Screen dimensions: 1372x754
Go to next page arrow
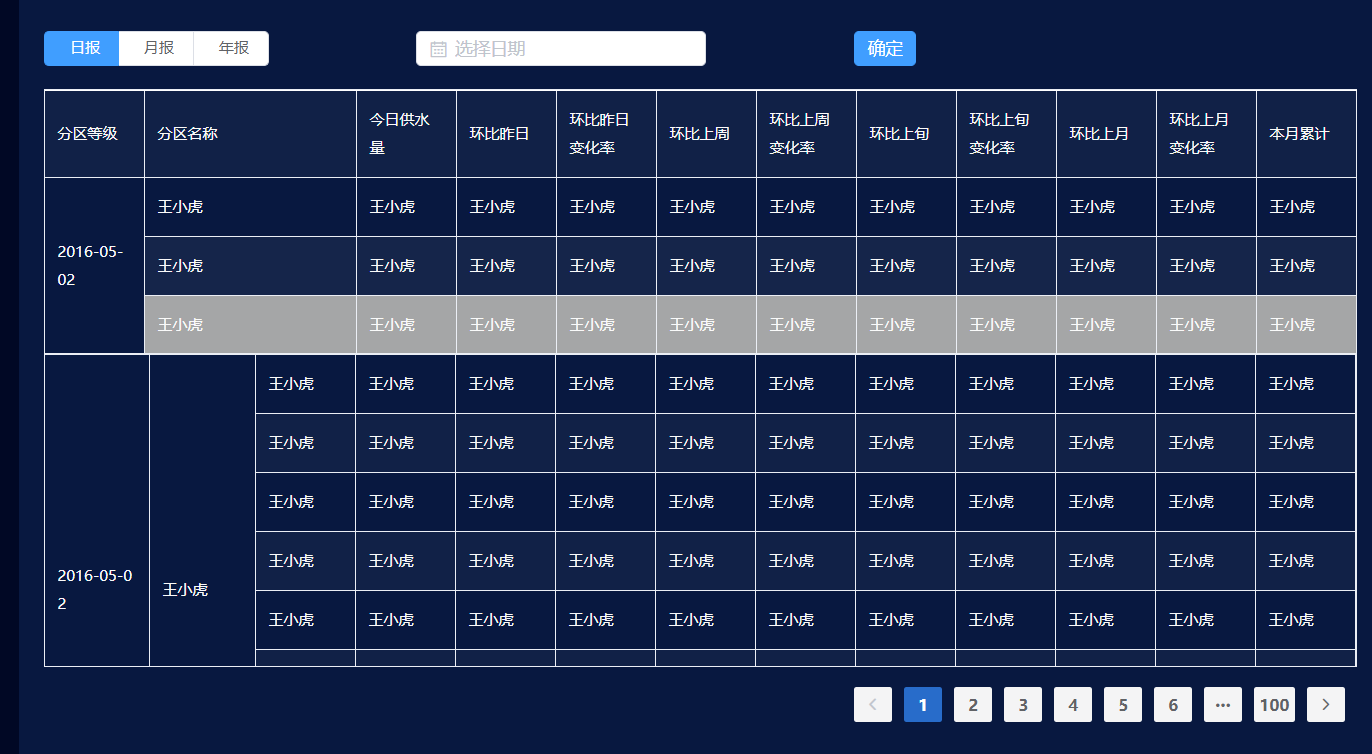coord(1326,705)
